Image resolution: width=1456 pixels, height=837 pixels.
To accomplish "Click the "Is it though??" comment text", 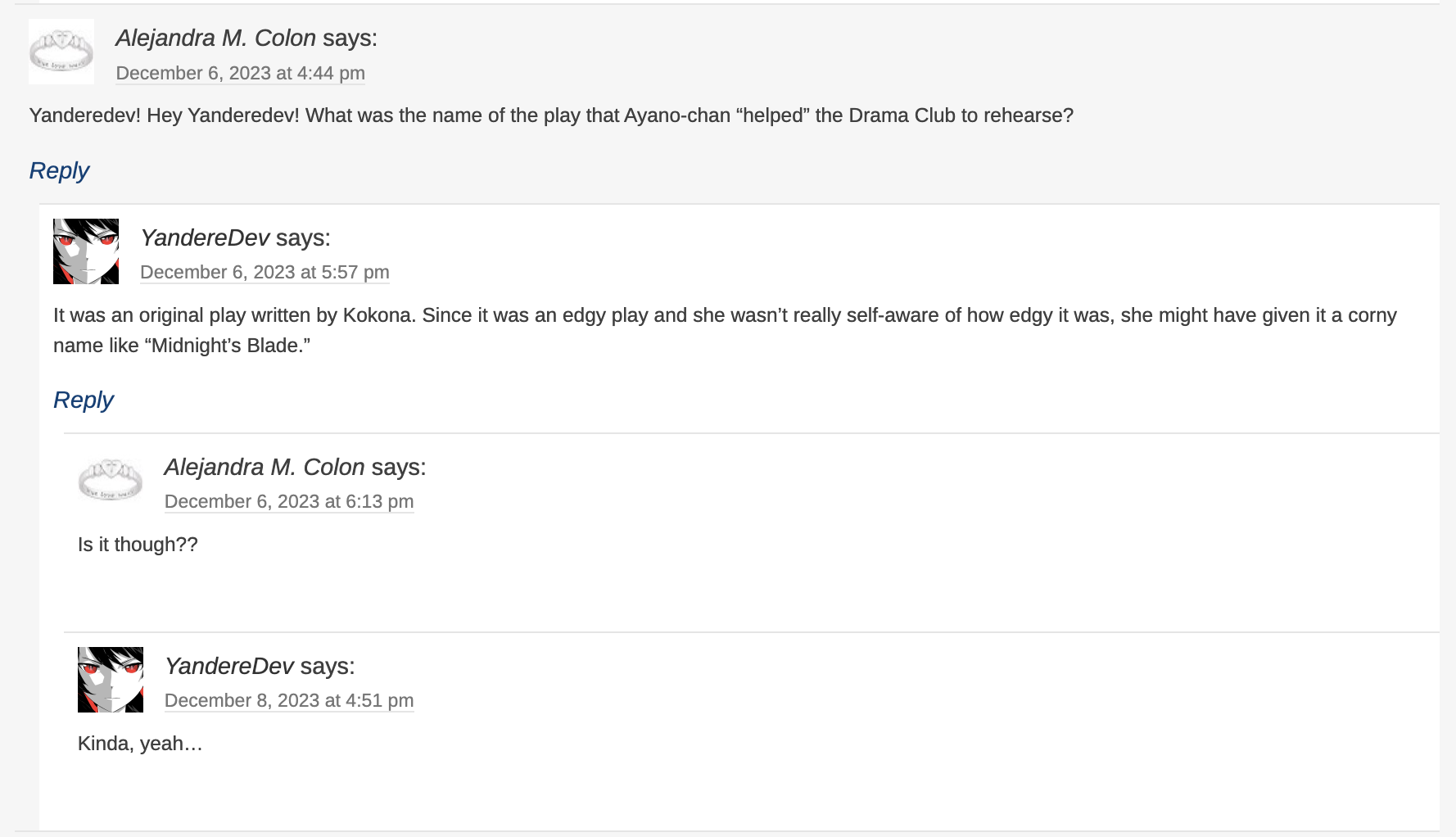I will click(x=138, y=545).
